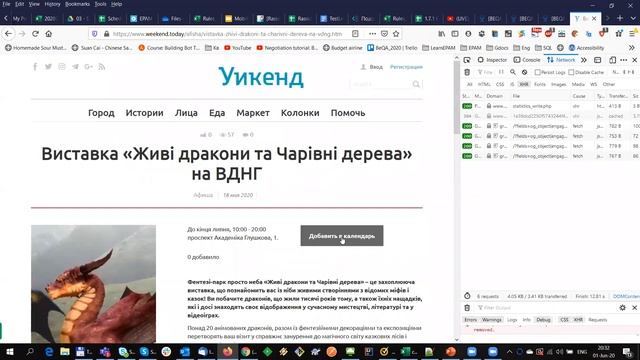Toggle the split console dock icon

pos(598,60)
